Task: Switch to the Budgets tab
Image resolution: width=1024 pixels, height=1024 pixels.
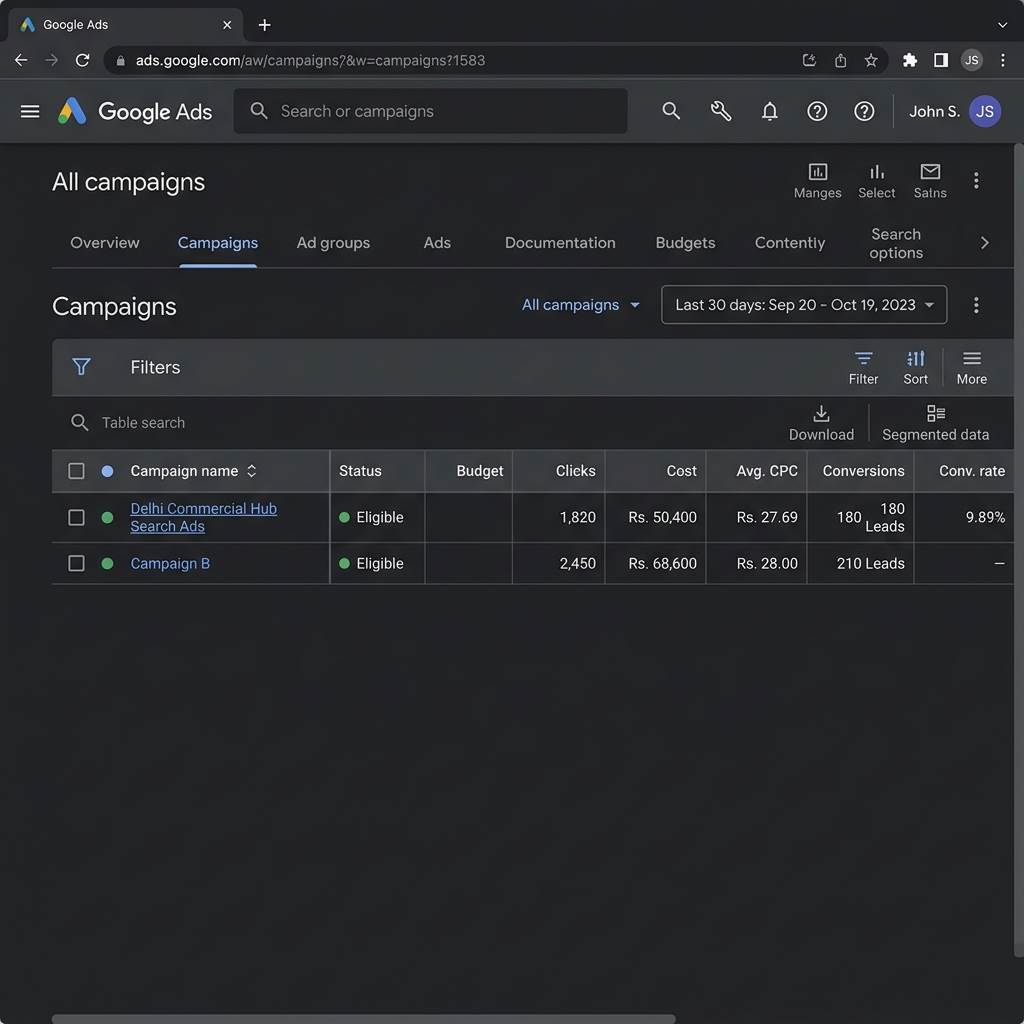Action: coord(685,243)
